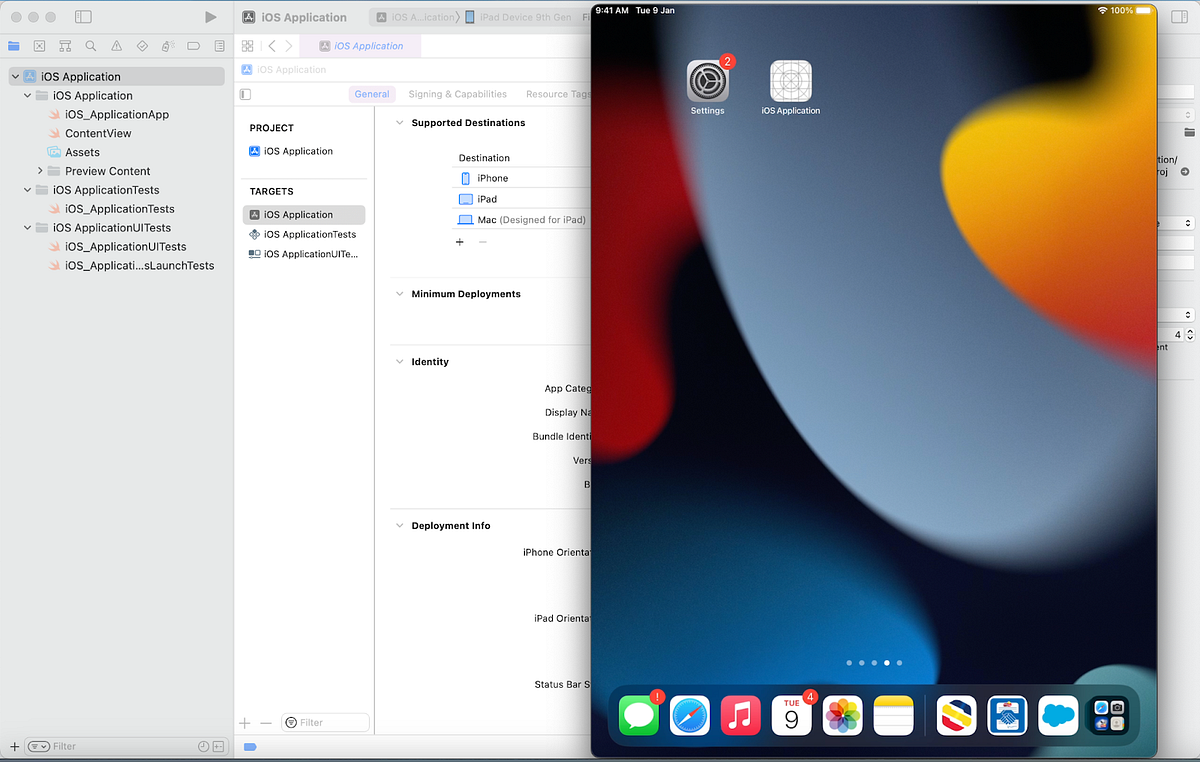Open the Breakpoint navigator tag icon

193,46
